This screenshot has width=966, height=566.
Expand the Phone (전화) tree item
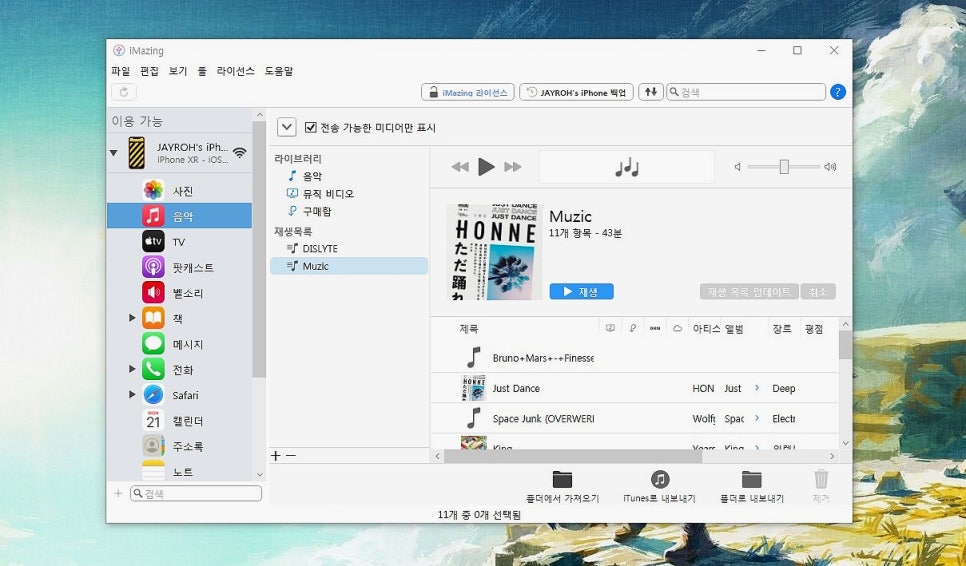coord(132,369)
